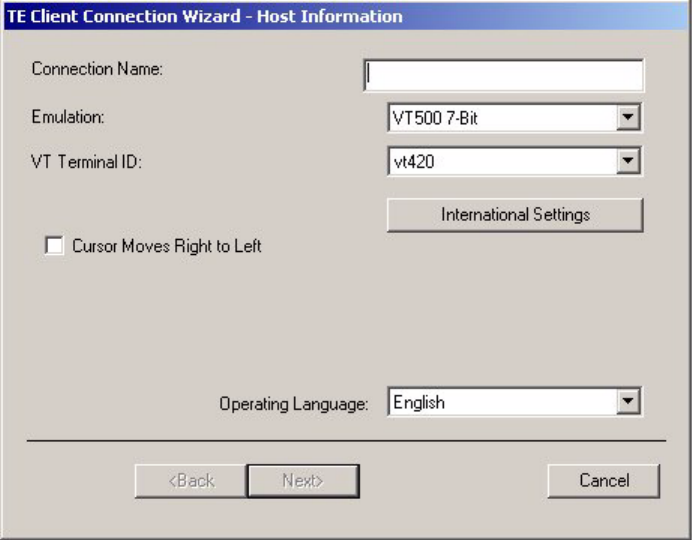692x540 pixels.
Task: Open the VT Terminal ID dropdown
Action: (515, 161)
